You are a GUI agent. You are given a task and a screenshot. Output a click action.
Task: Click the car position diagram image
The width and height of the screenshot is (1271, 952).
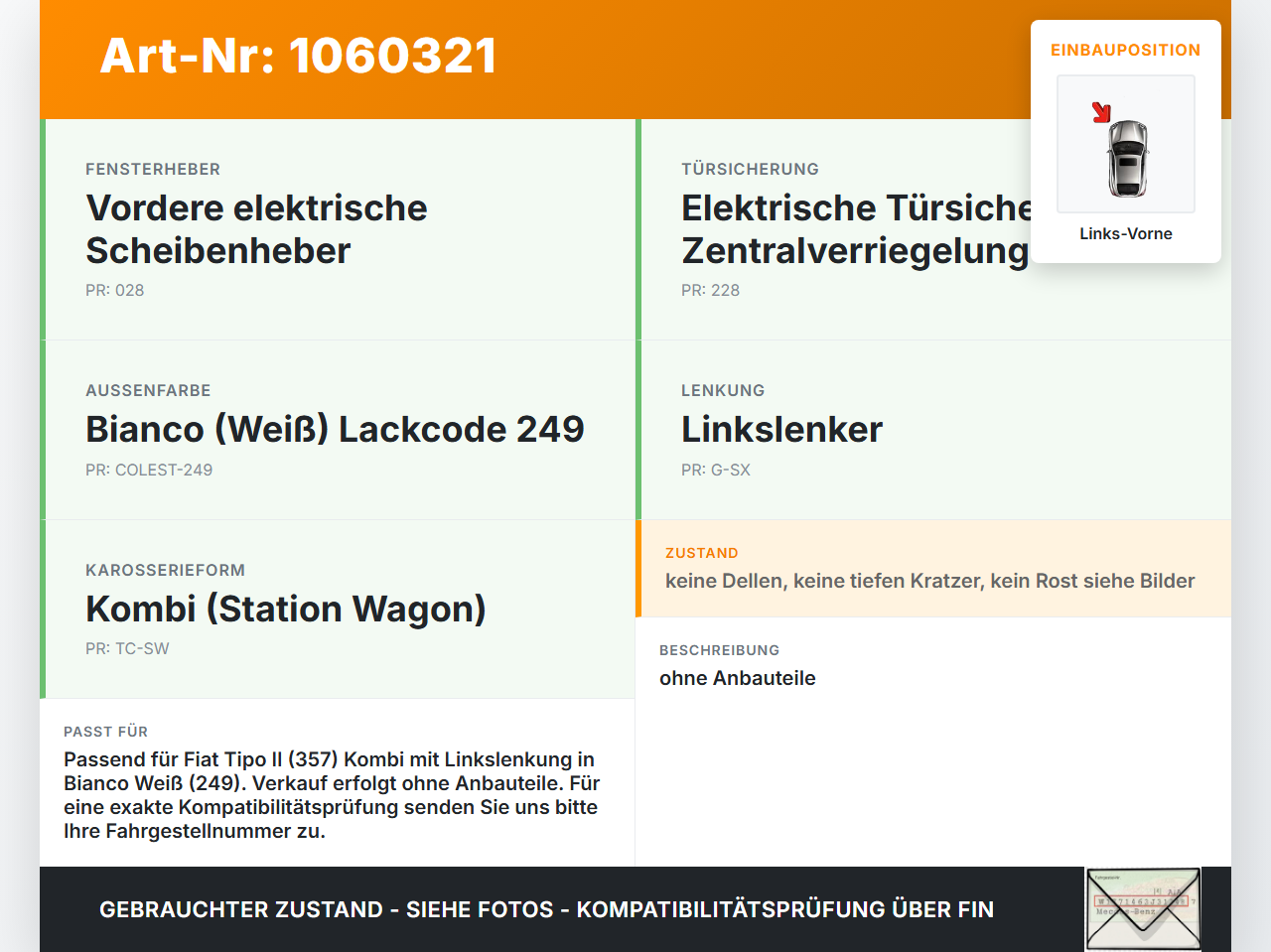1126,144
